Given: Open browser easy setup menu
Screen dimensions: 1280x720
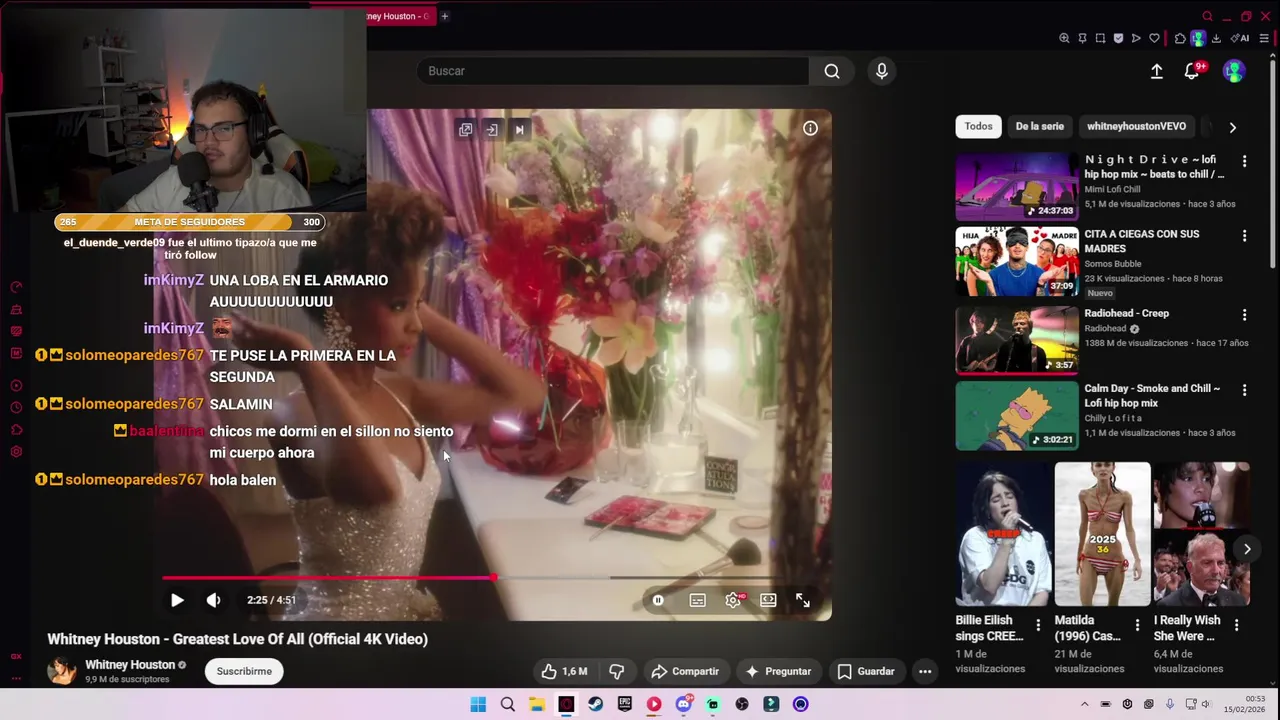Looking at the screenshot, I should tap(1264, 38).
